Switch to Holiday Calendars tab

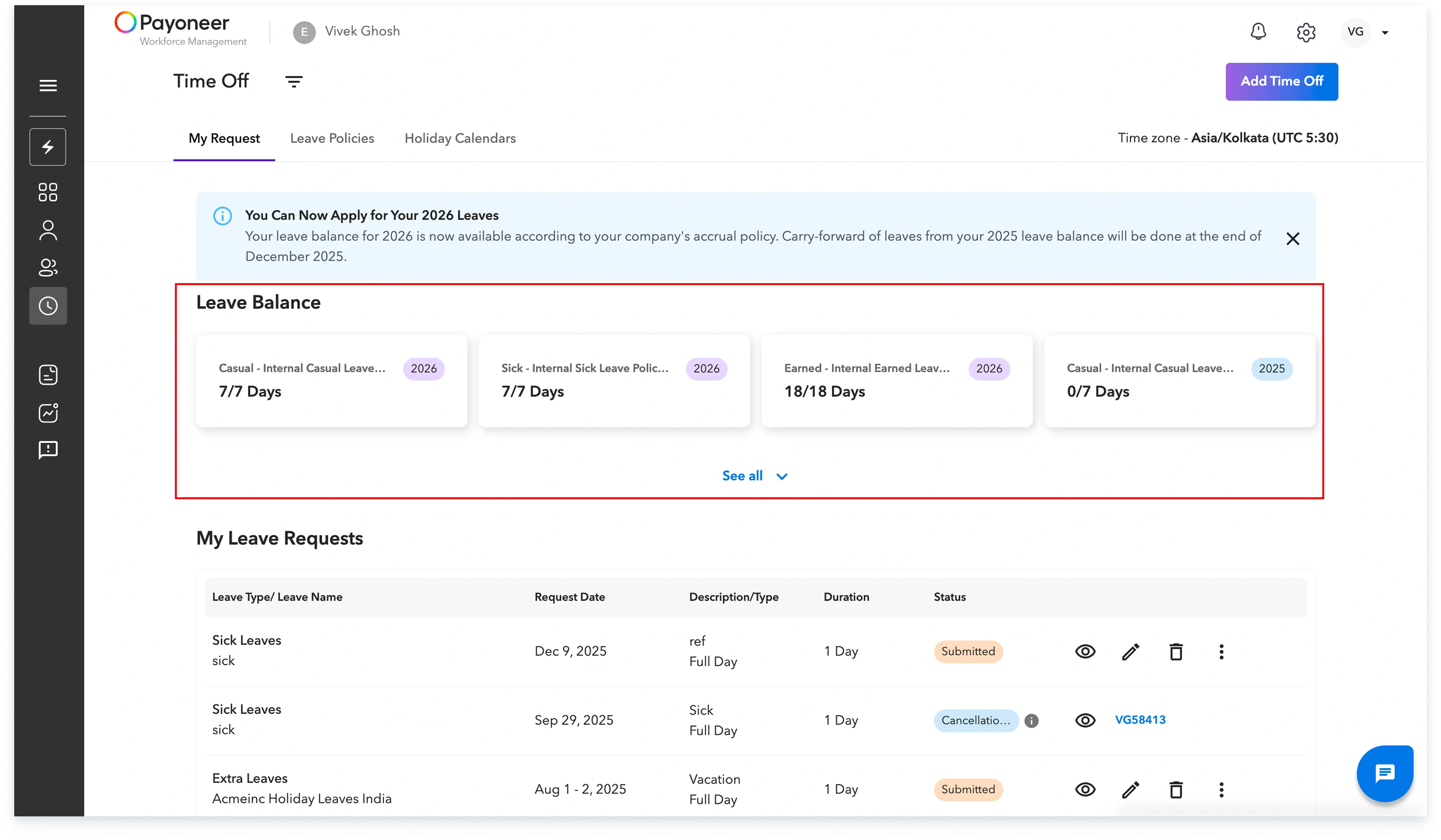460,138
